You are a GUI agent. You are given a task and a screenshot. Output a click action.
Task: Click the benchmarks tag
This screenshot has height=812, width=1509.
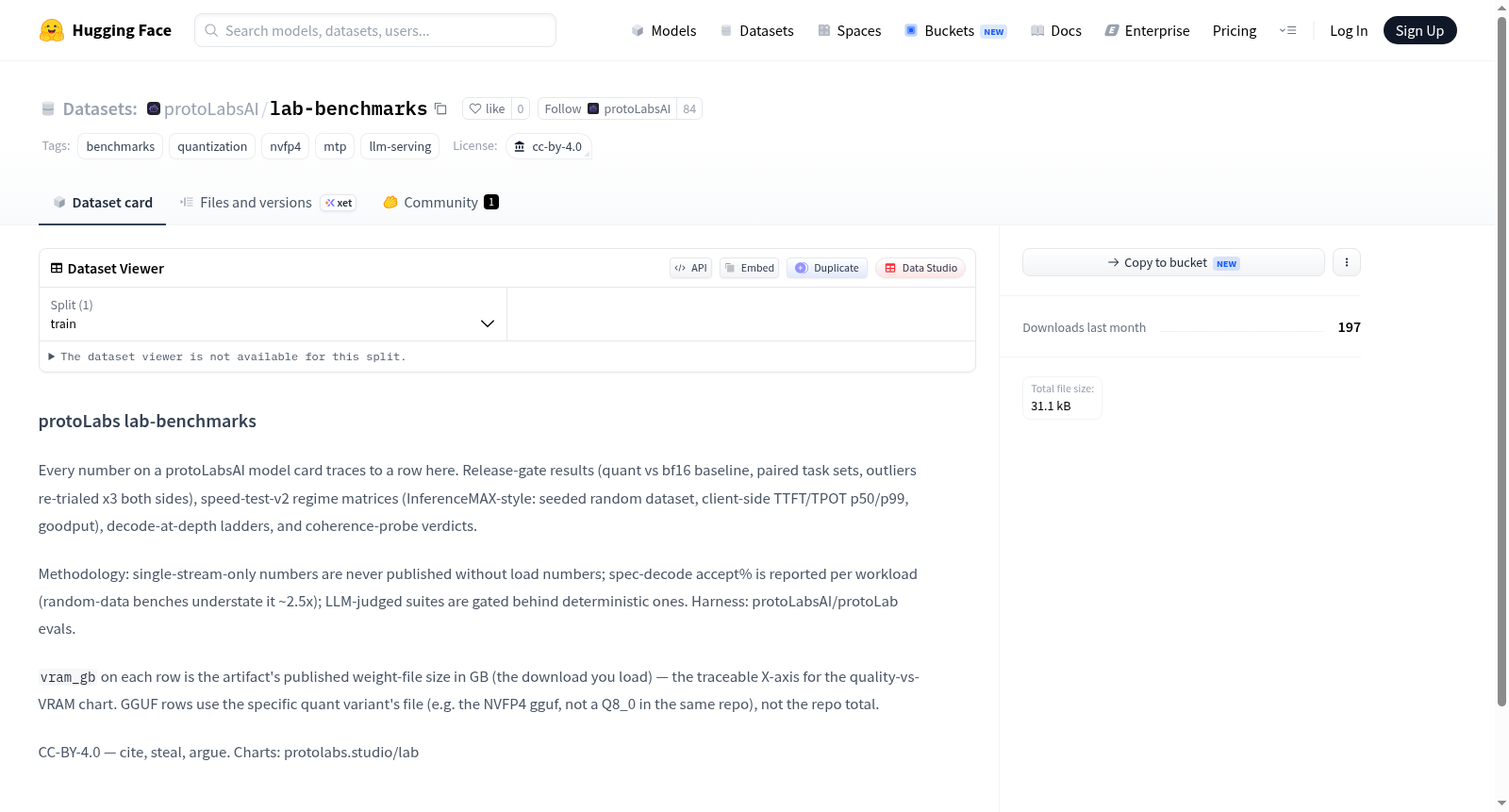(x=121, y=146)
